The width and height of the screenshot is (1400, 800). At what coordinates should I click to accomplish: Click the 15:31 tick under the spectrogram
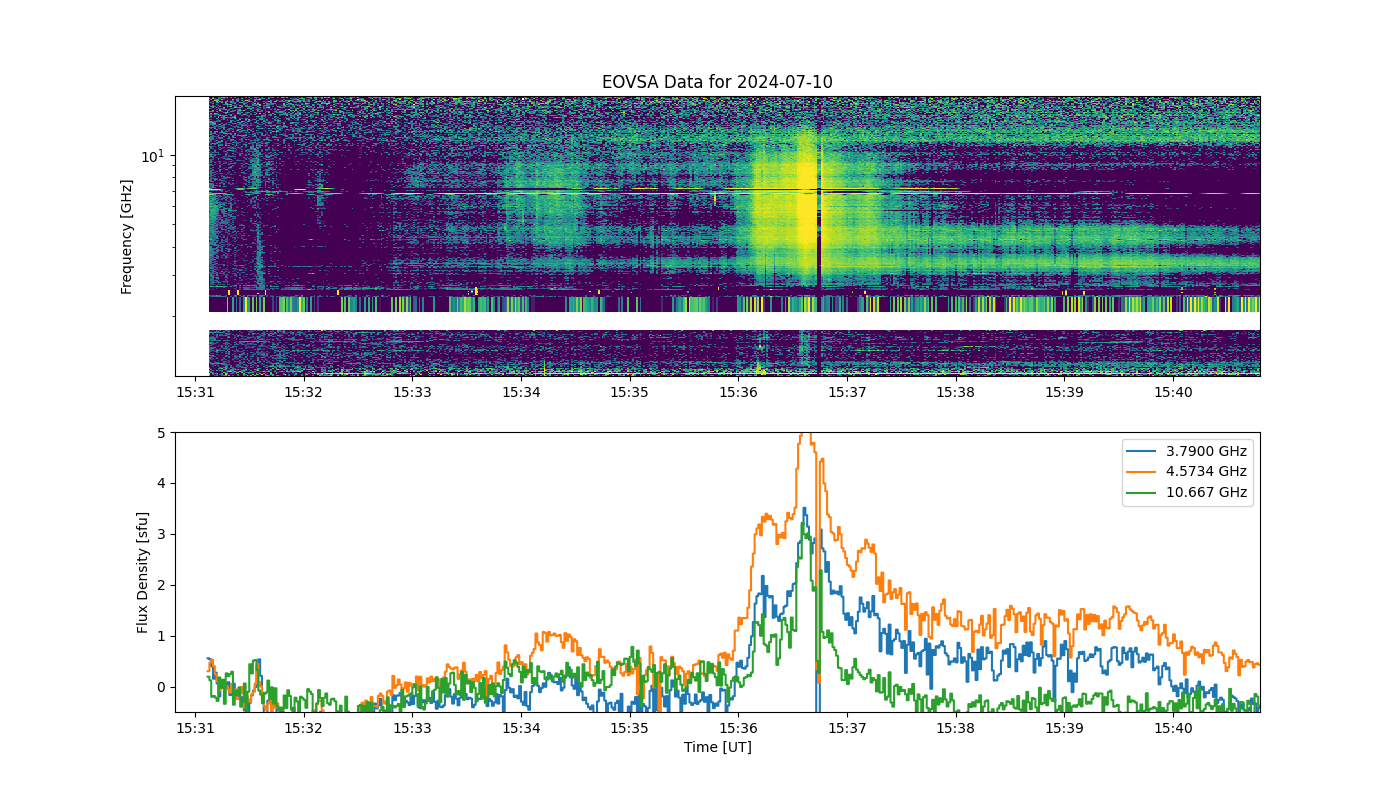click(x=194, y=392)
